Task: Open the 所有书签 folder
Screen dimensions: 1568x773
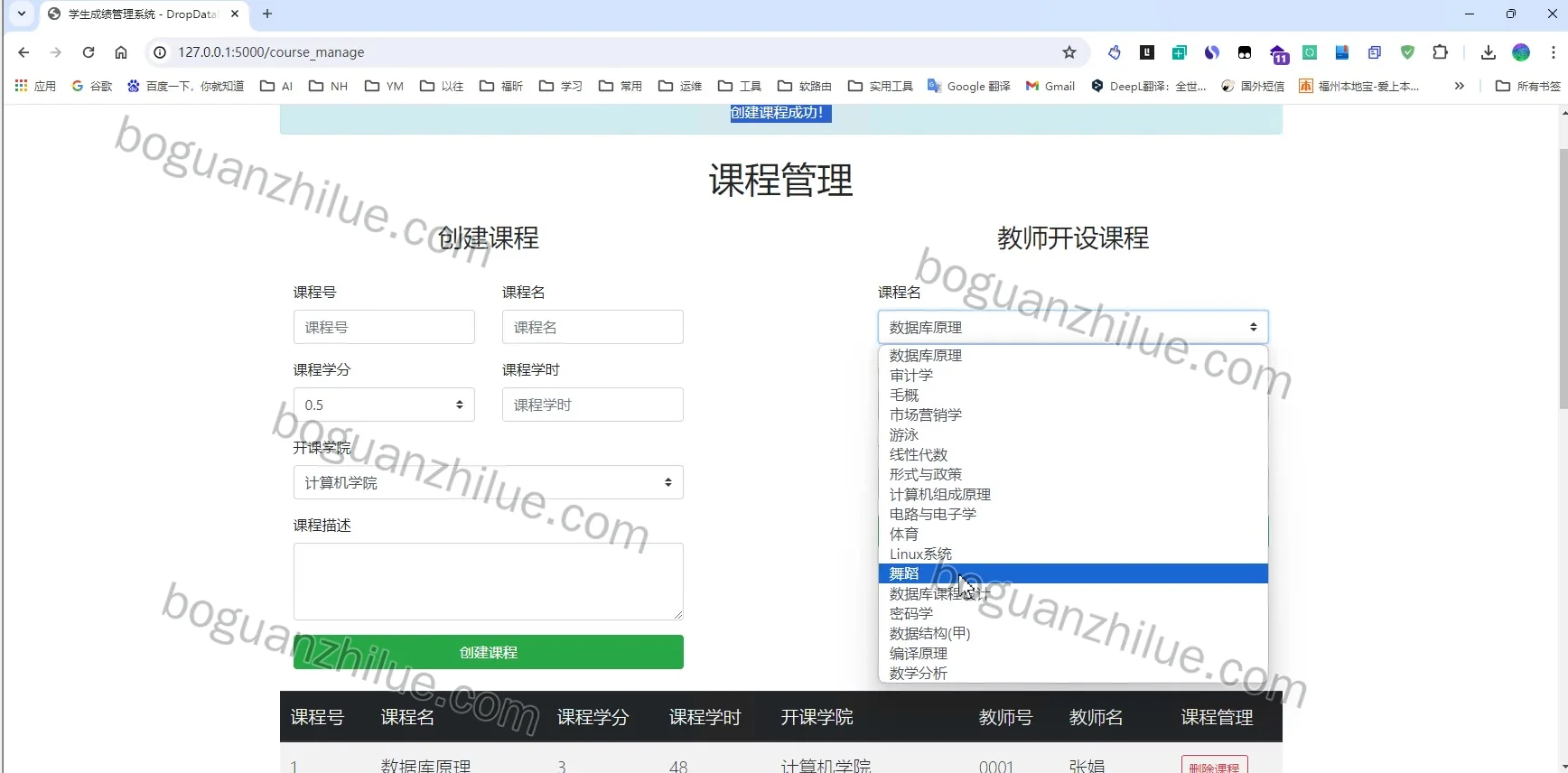Action: click(x=1528, y=86)
